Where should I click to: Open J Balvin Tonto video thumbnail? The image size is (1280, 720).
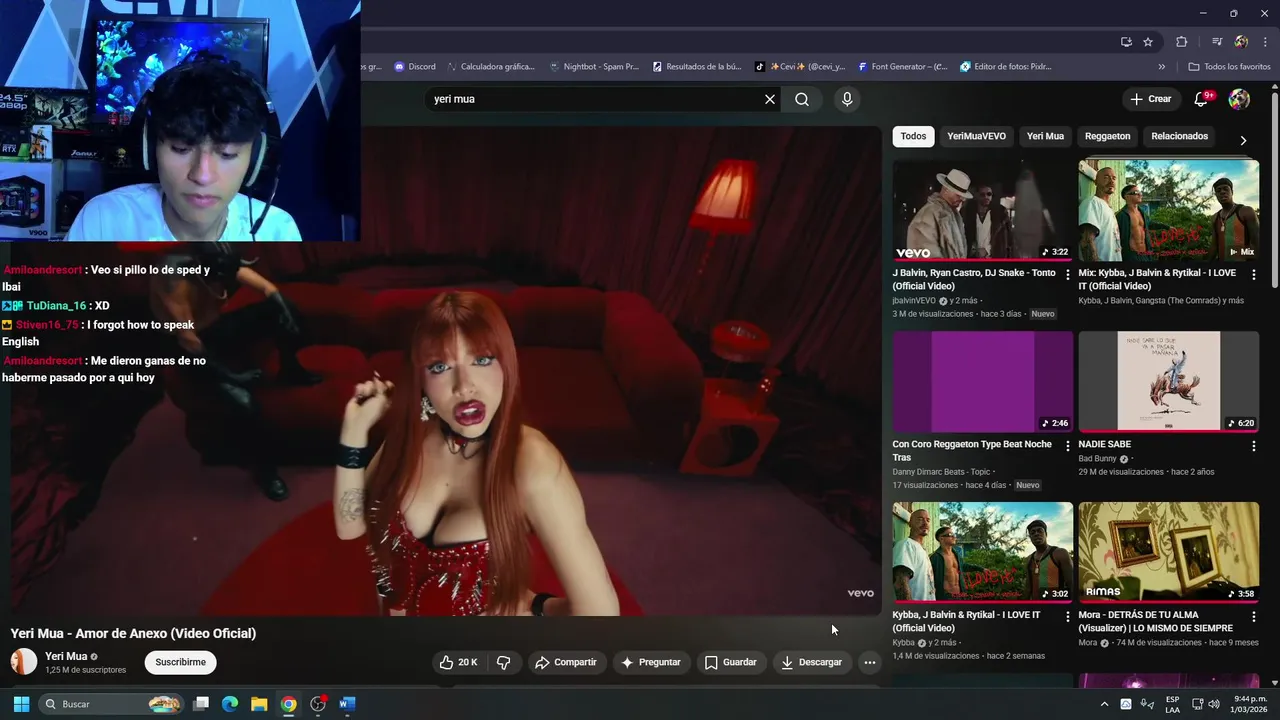[983, 210]
